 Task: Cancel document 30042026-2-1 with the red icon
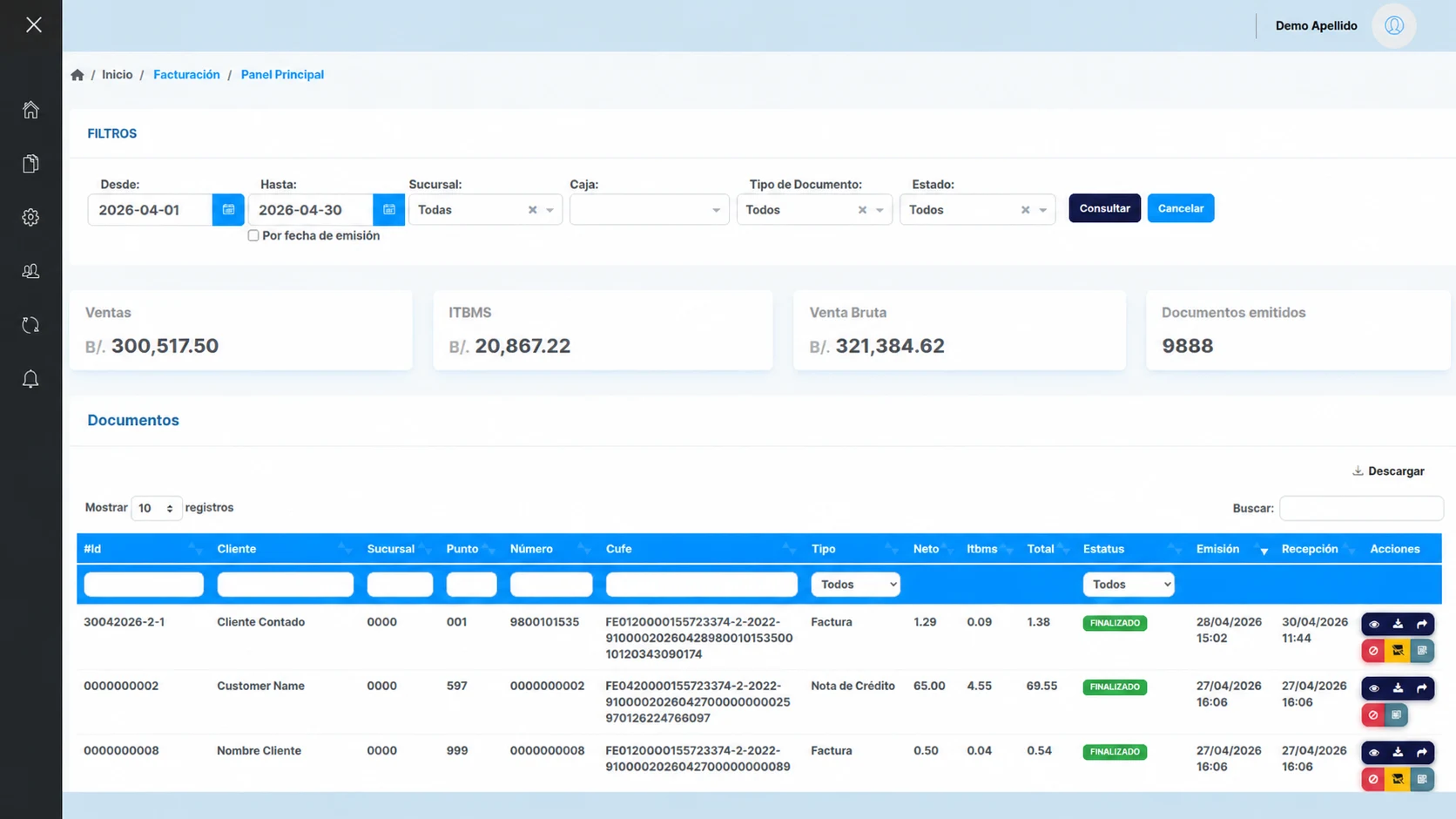[x=1373, y=651]
